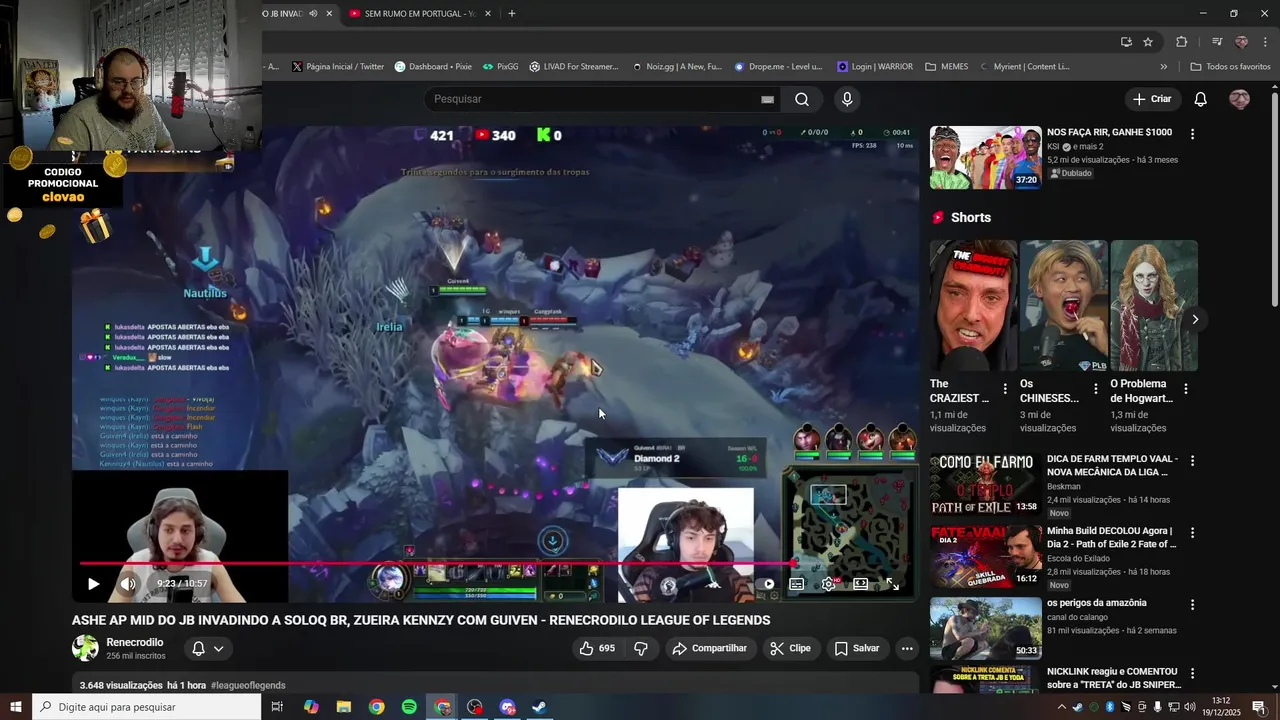Screen dimensions: 1280x720
Task: Open the YouTube account avatar menu
Action: 1239,99
